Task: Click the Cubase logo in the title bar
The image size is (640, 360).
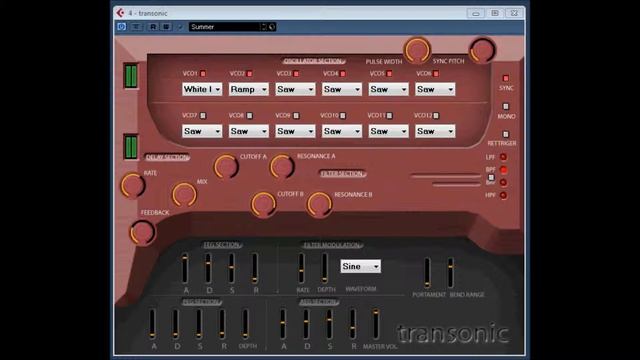Action: click(x=120, y=13)
